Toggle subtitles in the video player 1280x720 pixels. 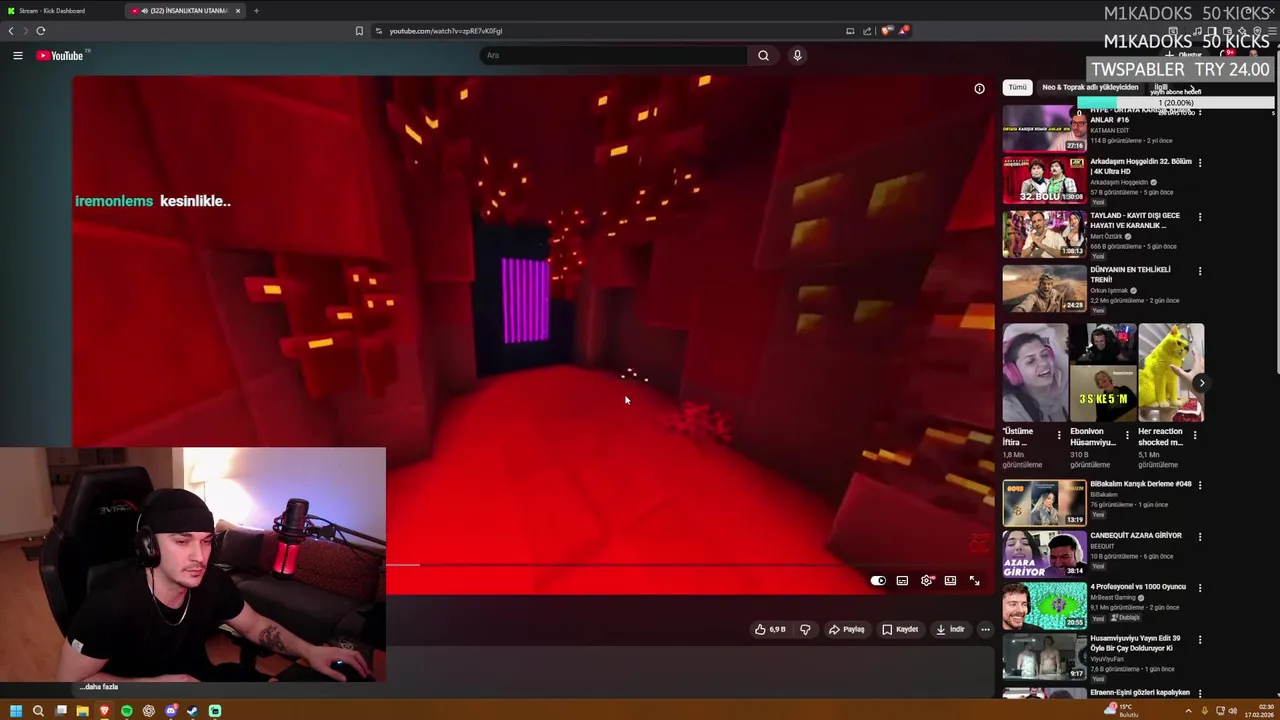tap(902, 581)
